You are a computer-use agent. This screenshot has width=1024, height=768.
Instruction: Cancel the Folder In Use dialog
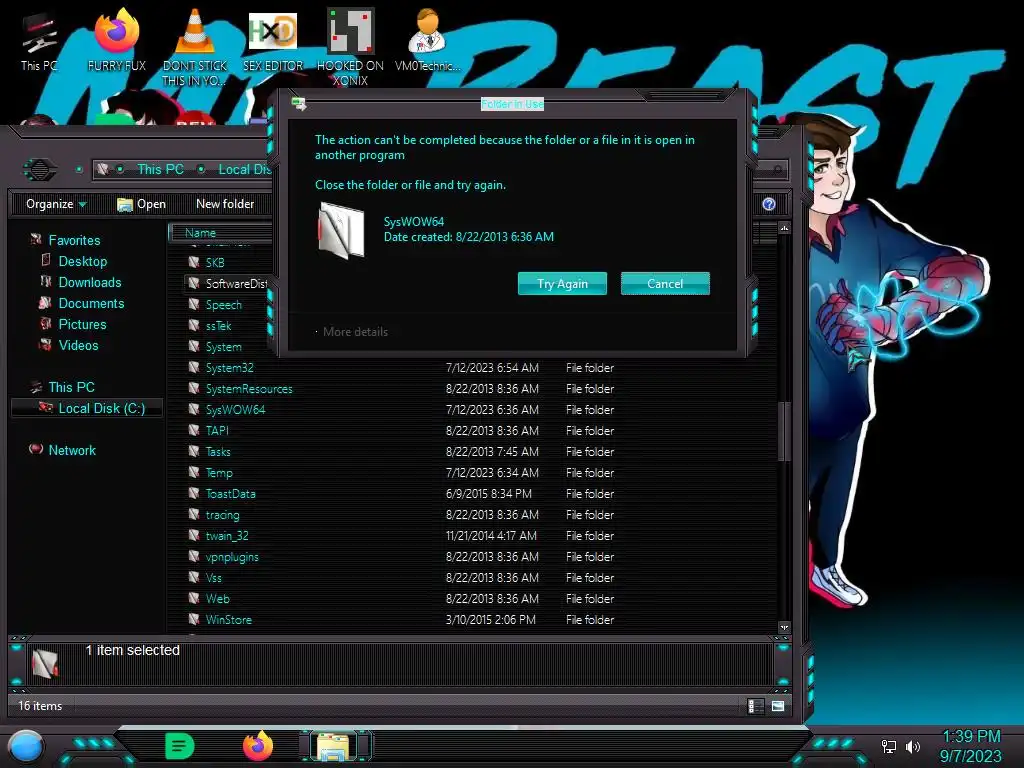[x=665, y=283]
